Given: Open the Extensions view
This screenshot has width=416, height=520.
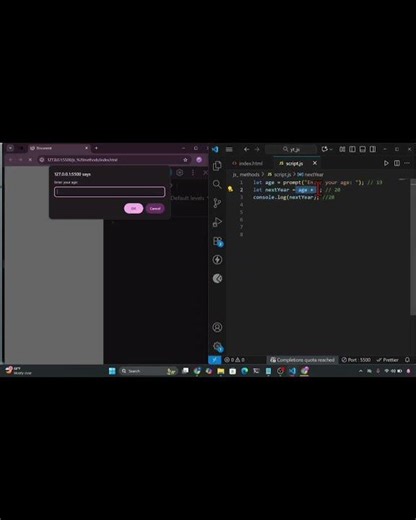Looking at the screenshot, I should (218, 241).
